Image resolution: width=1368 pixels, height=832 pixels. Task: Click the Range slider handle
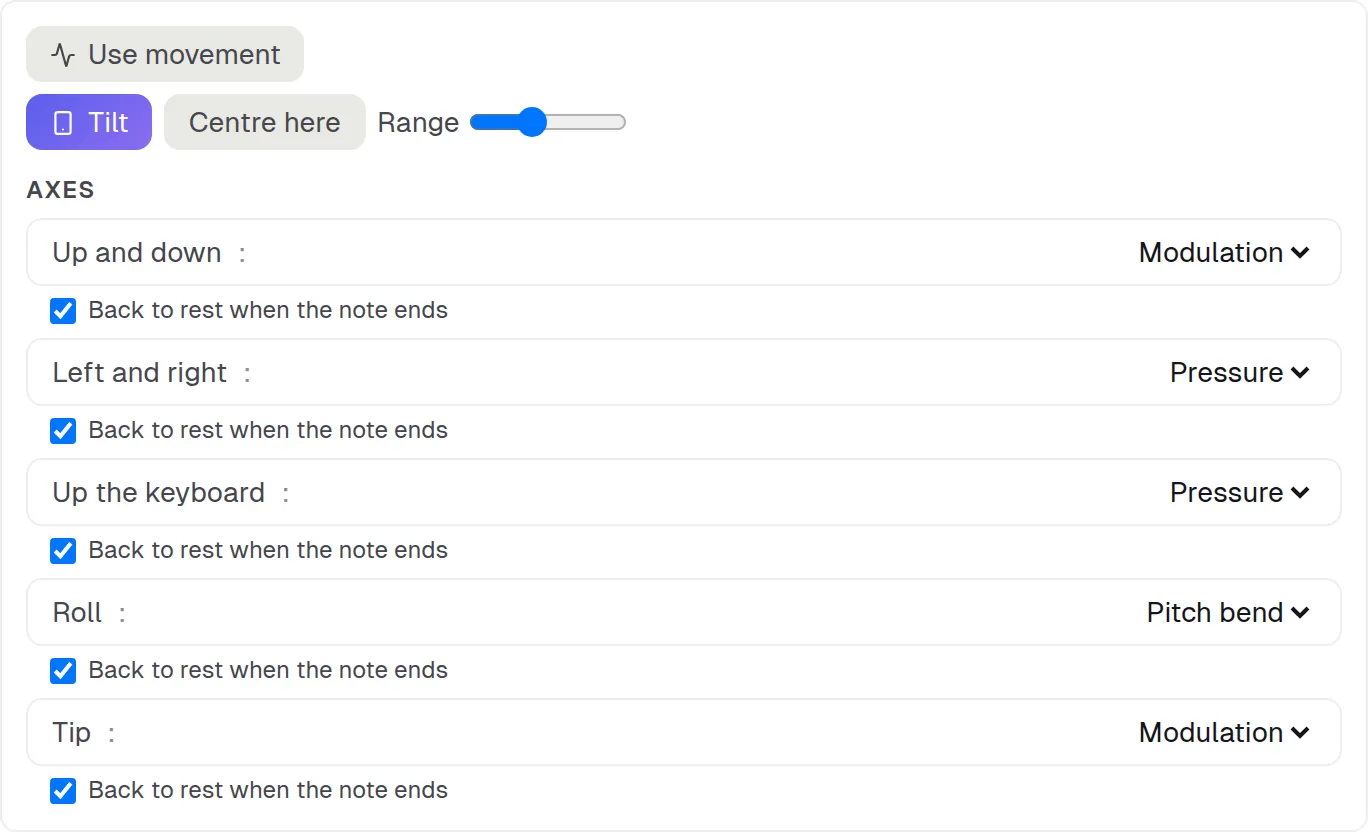(x=532, y=122)
